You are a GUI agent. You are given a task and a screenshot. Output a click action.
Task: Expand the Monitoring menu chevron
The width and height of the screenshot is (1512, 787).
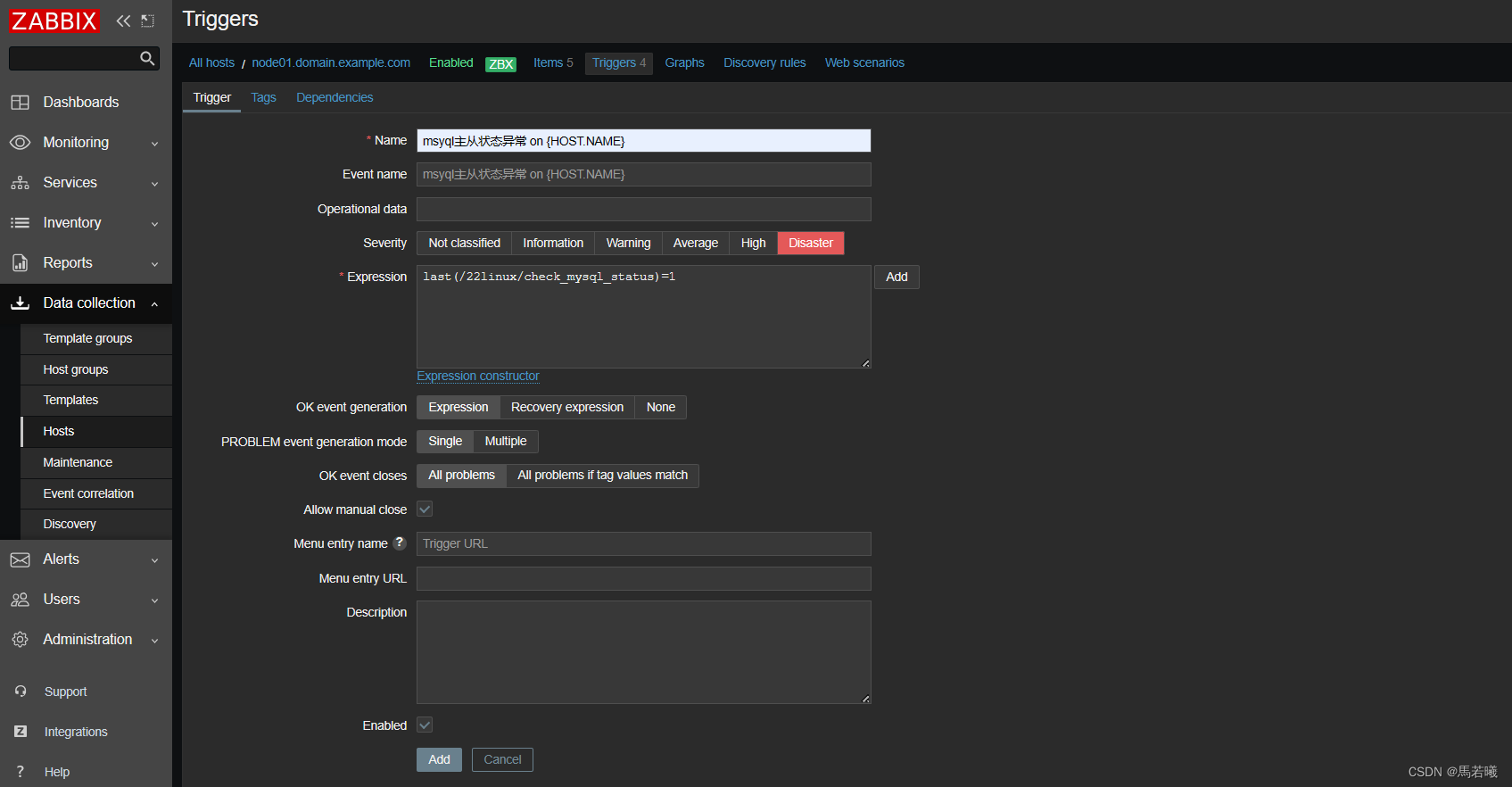154,144
